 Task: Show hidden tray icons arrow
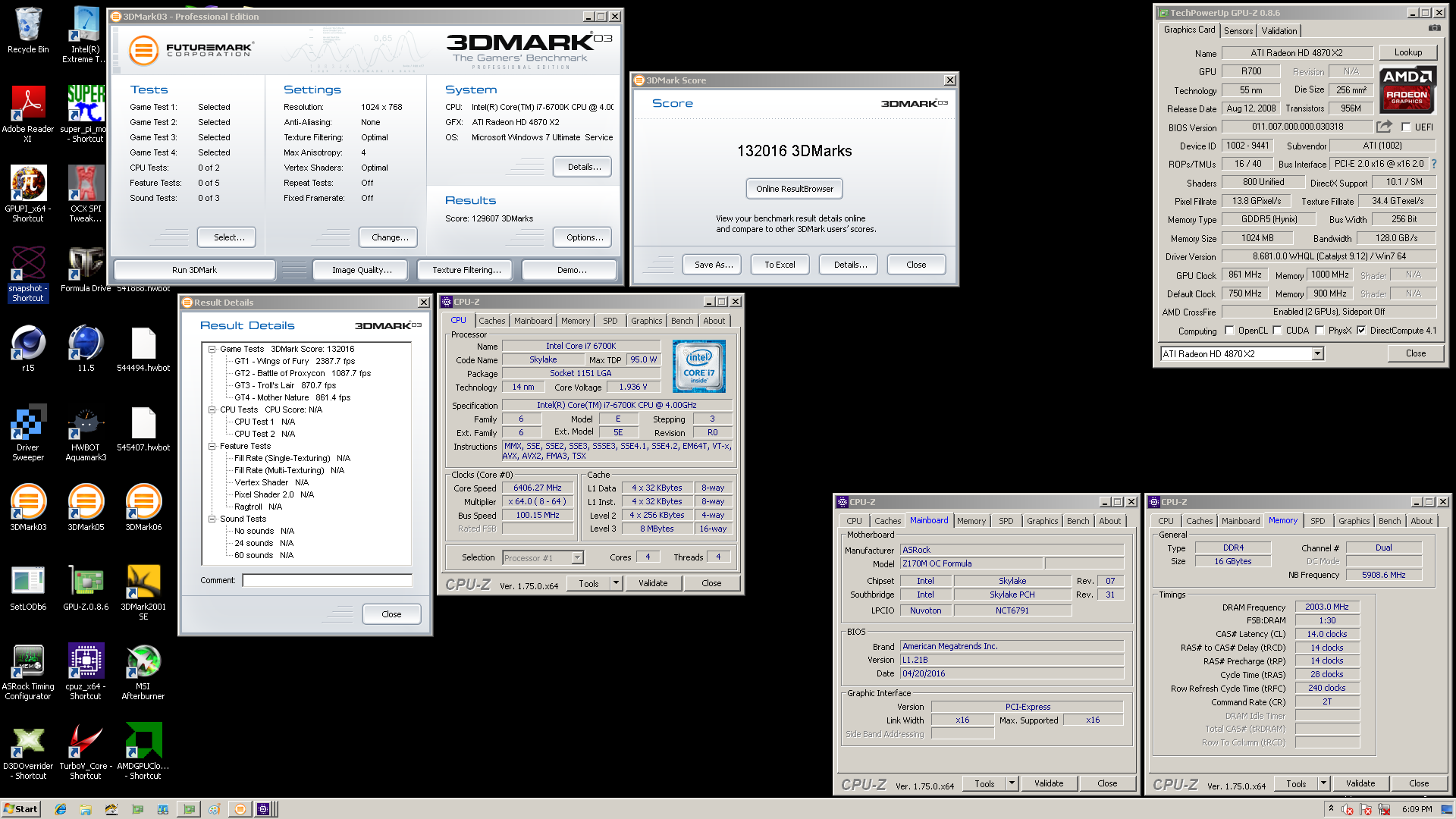(1331, 809)
